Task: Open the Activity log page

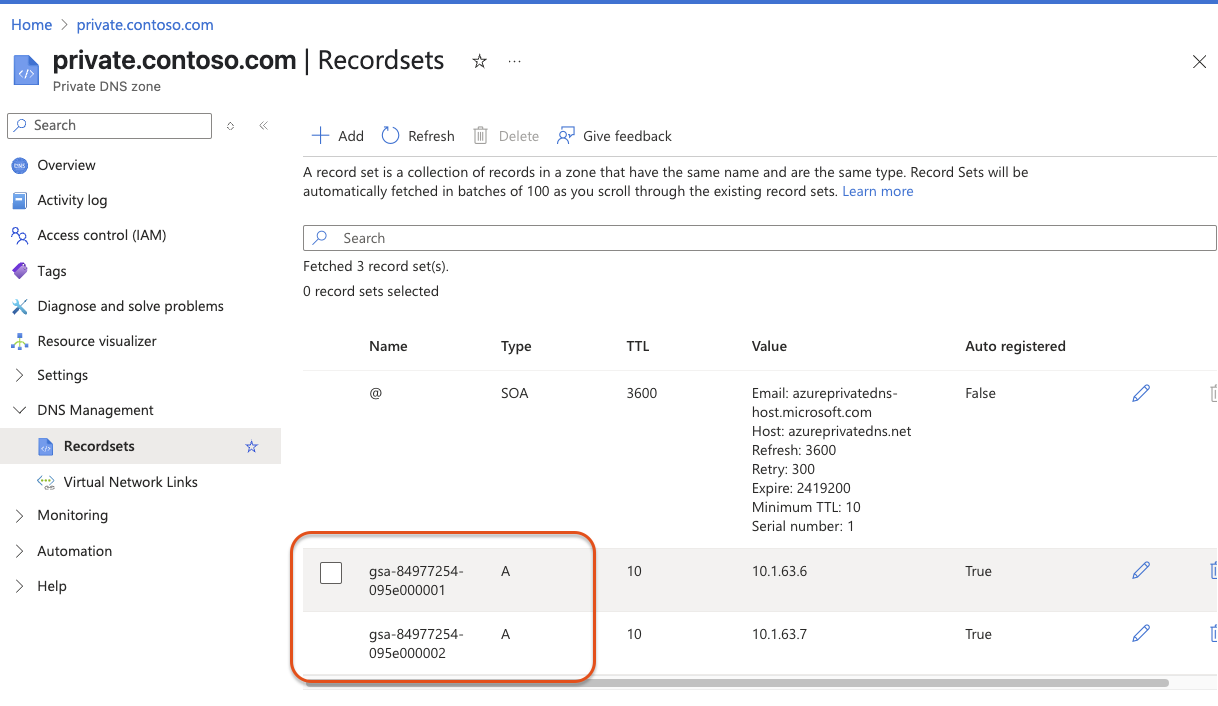Action: pyautogui.click(x=72, y=200)
